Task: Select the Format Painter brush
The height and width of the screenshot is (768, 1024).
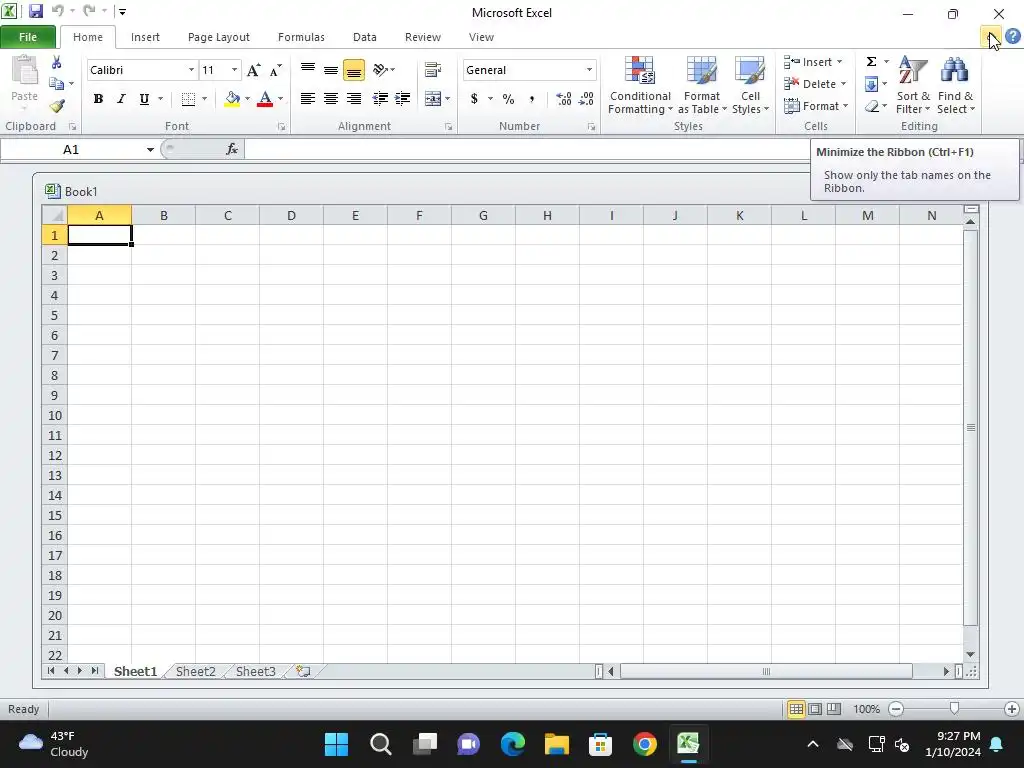Action: point(57,105)
